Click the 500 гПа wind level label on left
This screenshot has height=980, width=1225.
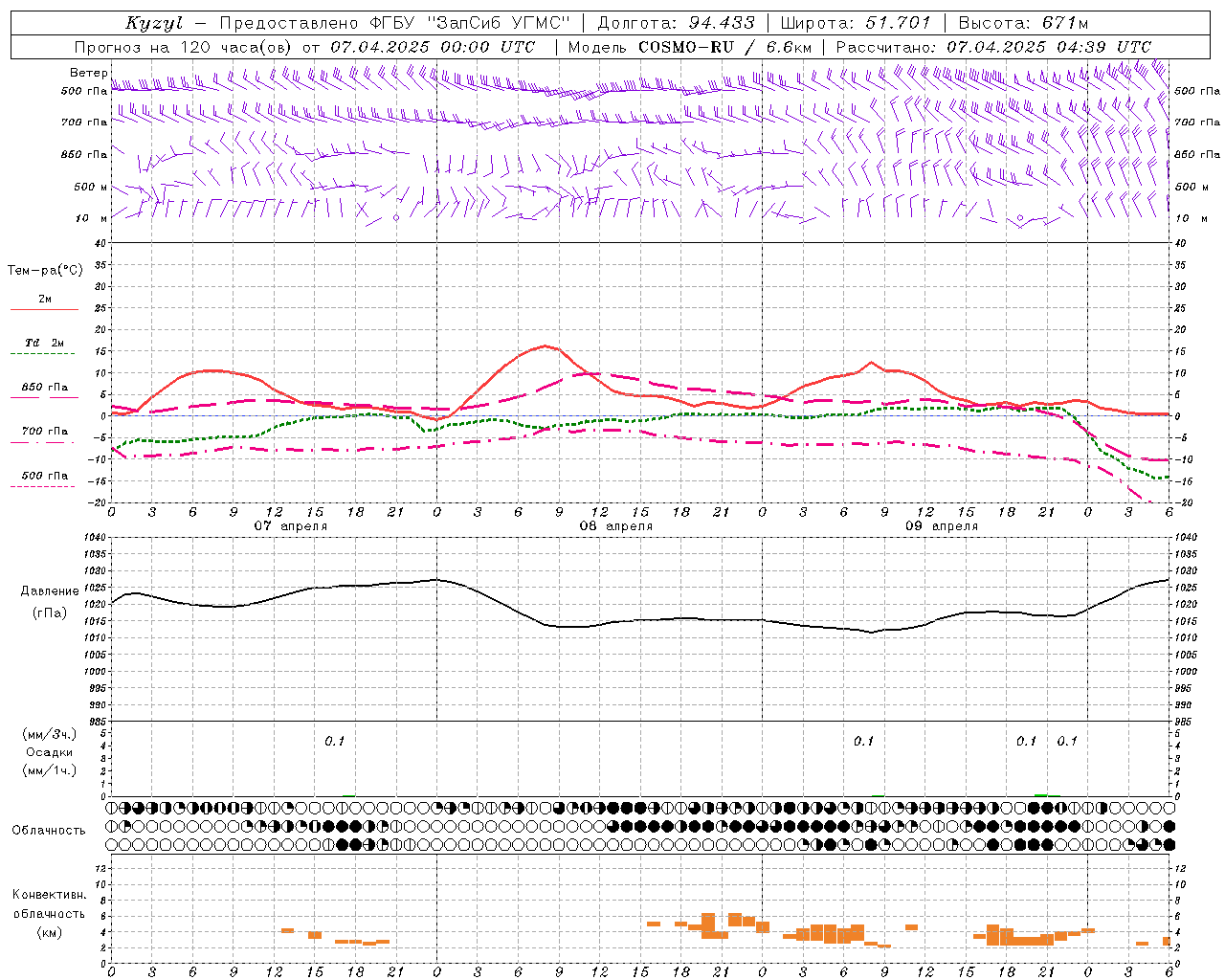(84, 91)
